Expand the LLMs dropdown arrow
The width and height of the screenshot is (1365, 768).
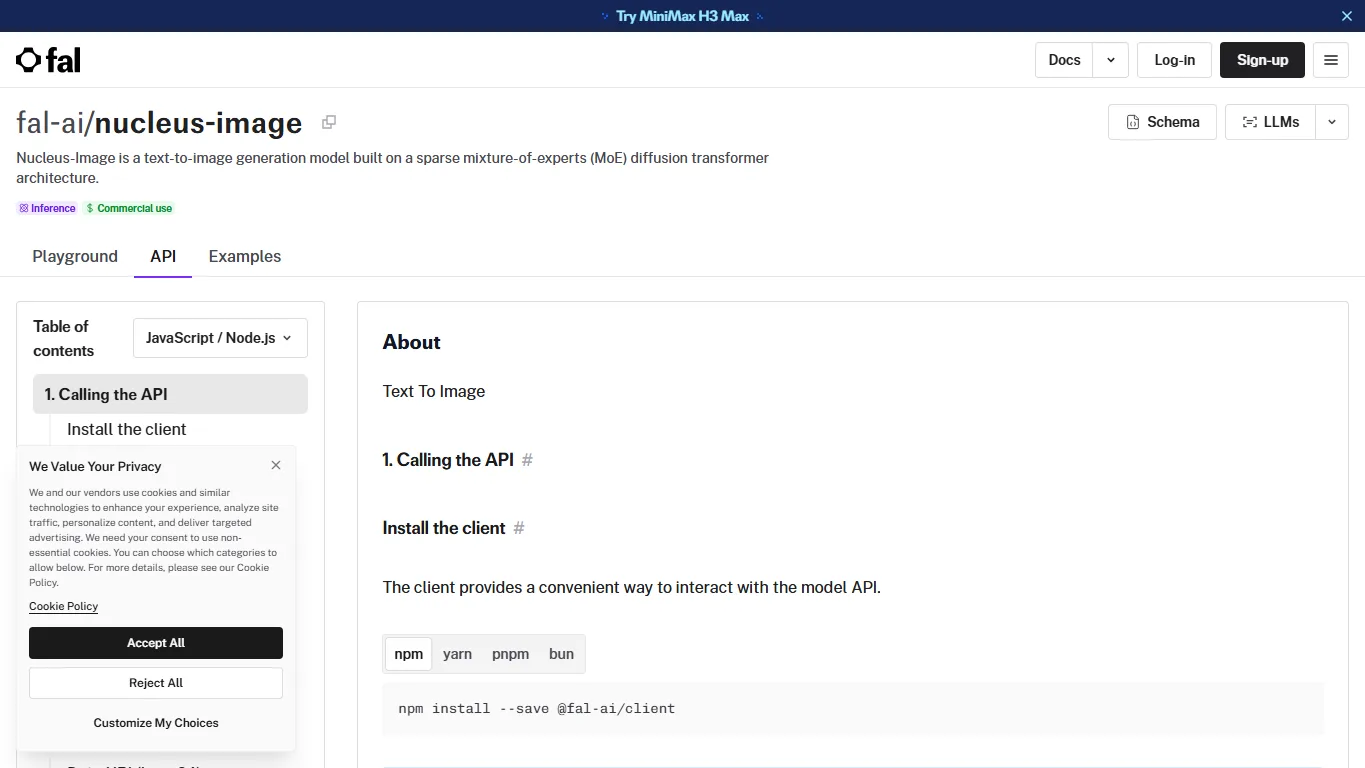coord(1331,122)
